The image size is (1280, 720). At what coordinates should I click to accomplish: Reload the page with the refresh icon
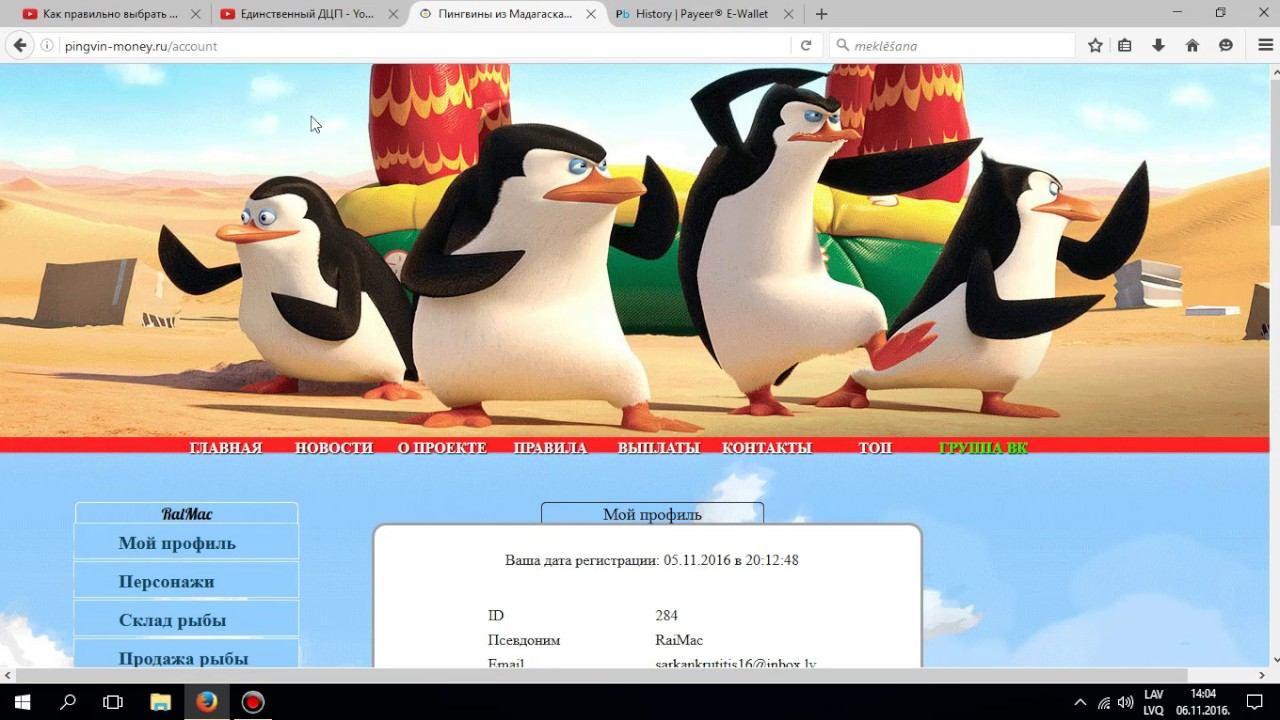[x=805, y=45]
